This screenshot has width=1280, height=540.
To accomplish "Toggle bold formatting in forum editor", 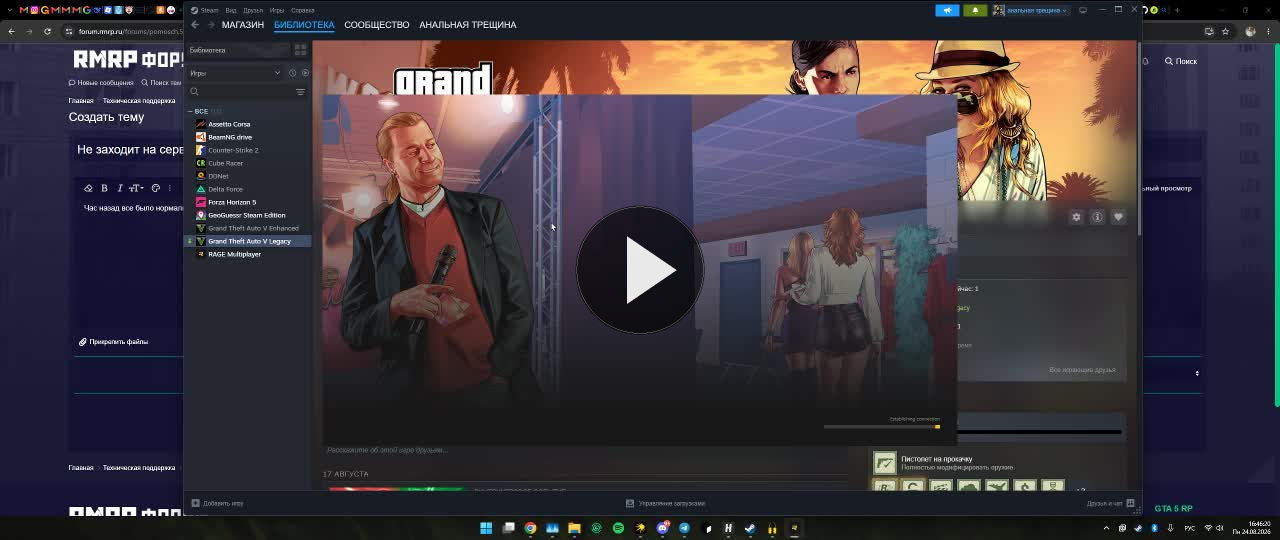I will [104, 188].
